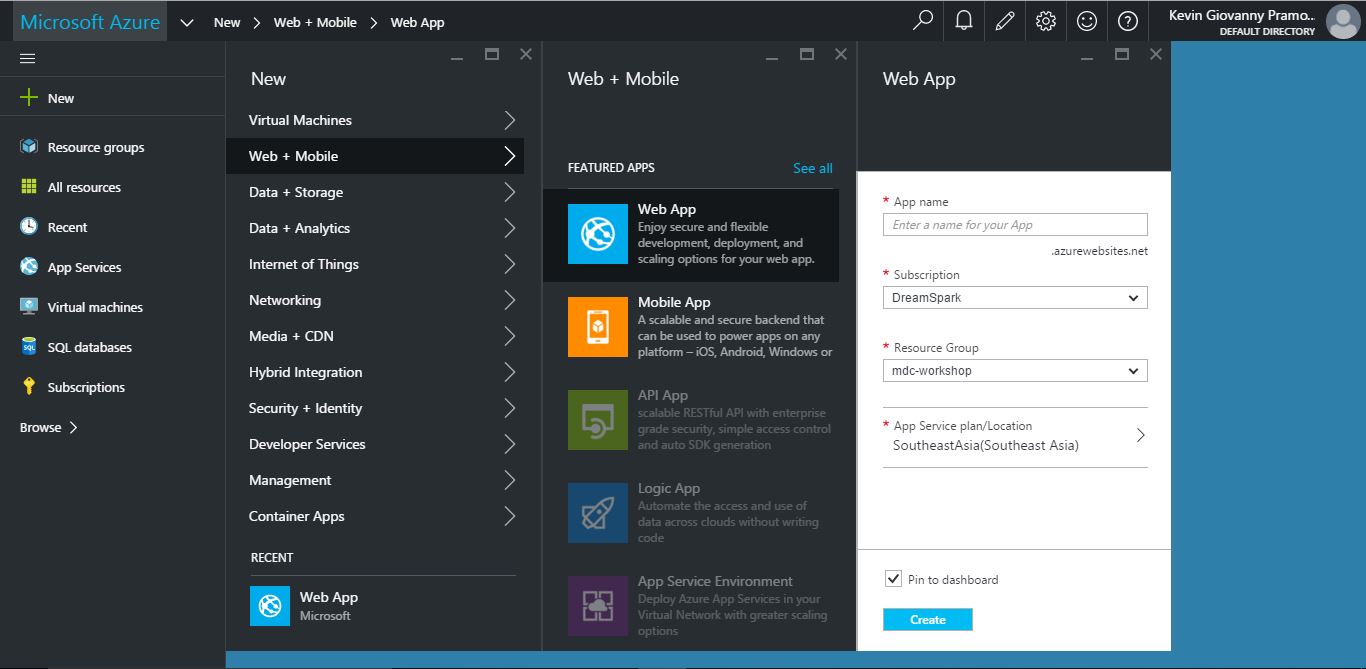
Task: Open the Subscription DreamSpark dropdown
Action: pos(1015,298)
